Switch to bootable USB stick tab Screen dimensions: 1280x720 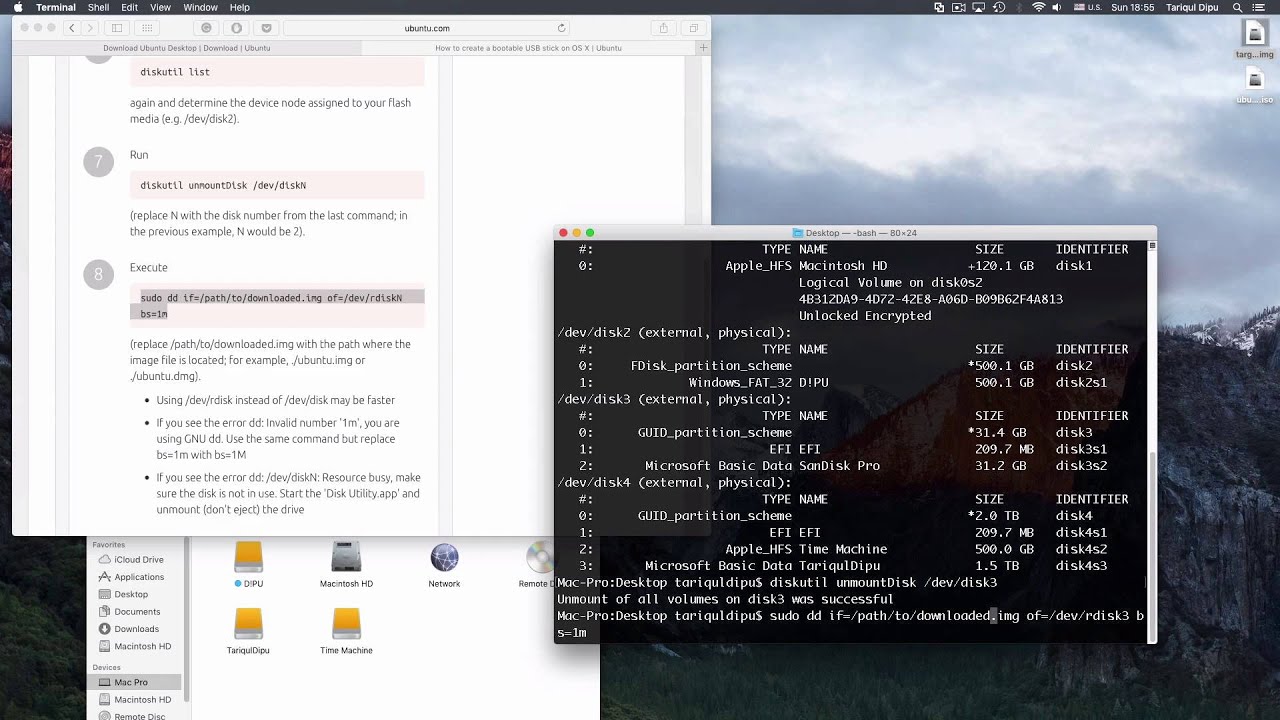(x=529, y=47)
